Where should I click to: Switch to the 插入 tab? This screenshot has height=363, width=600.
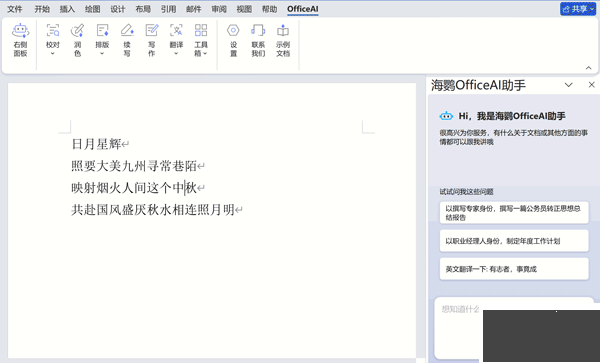[x=67, y=9]
